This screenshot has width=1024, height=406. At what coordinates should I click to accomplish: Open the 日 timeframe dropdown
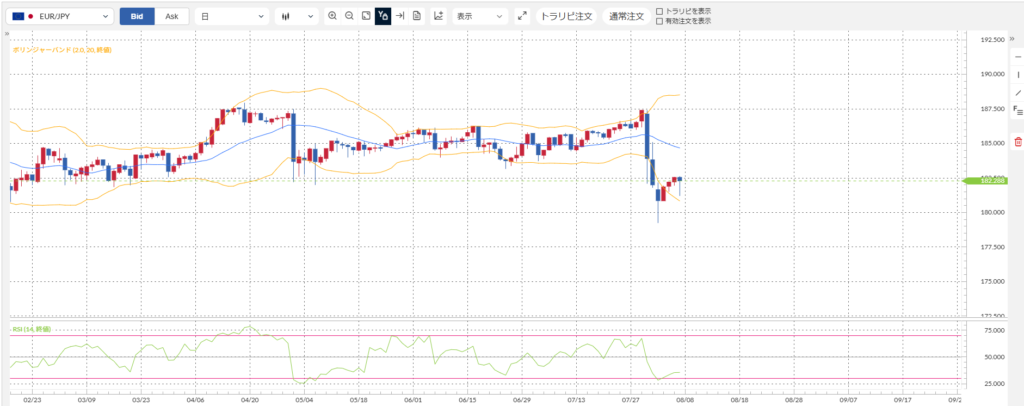[x=232, y=16]
